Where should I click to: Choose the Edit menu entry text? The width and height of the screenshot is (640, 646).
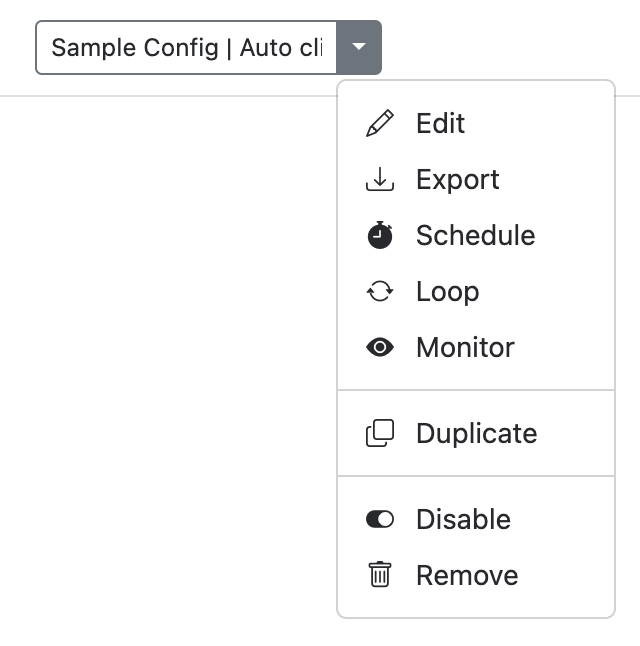(x=441, y=124)
